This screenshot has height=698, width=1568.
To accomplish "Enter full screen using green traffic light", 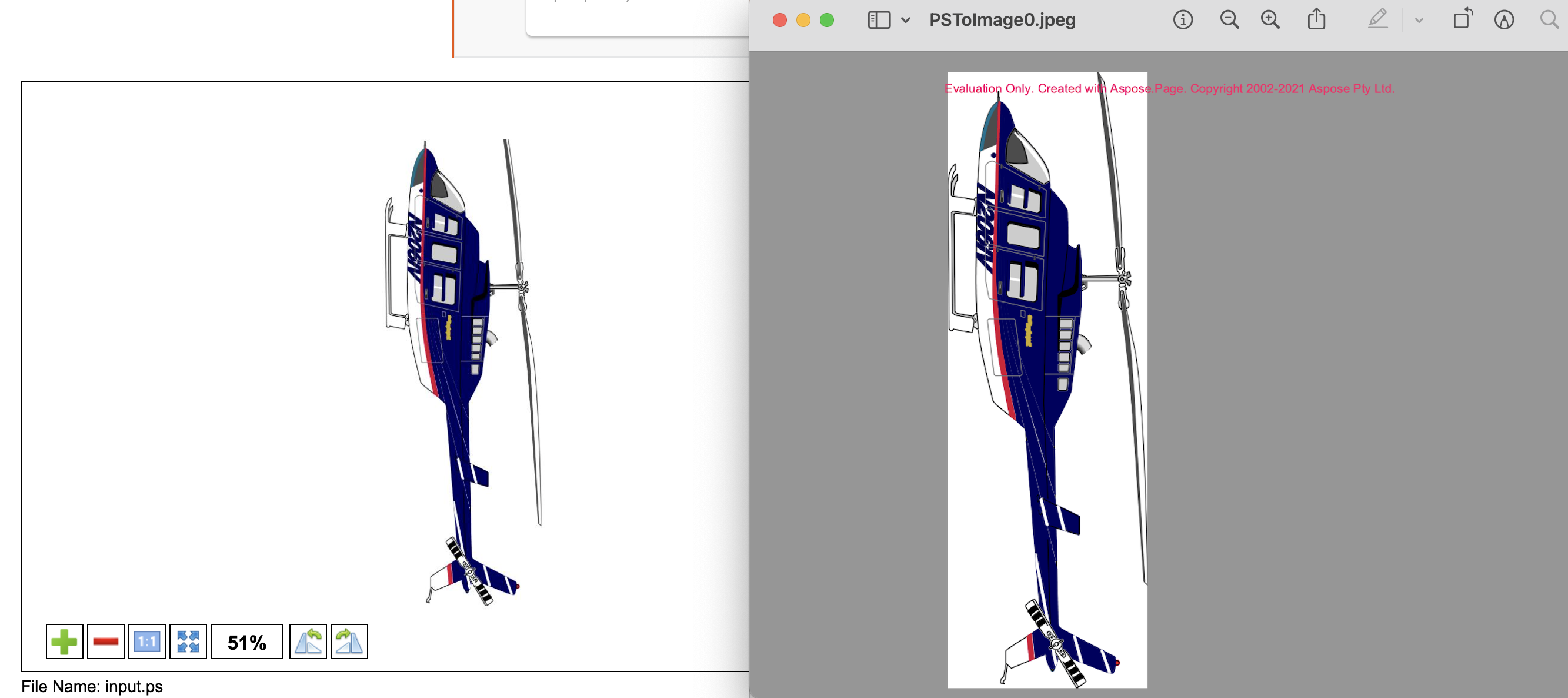I will click(826, 20).
